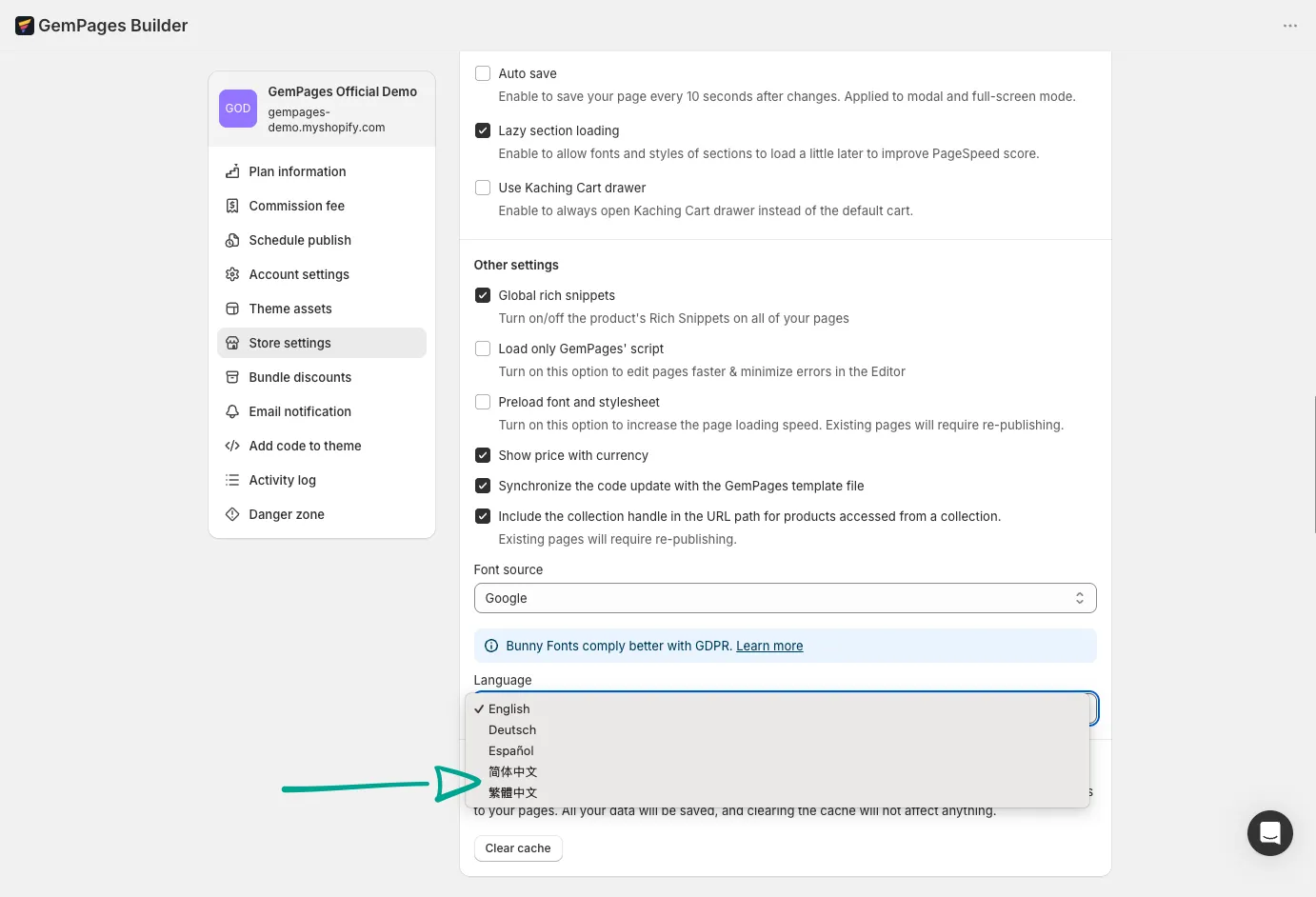Click the GOD store avatar

coord(238,109)
